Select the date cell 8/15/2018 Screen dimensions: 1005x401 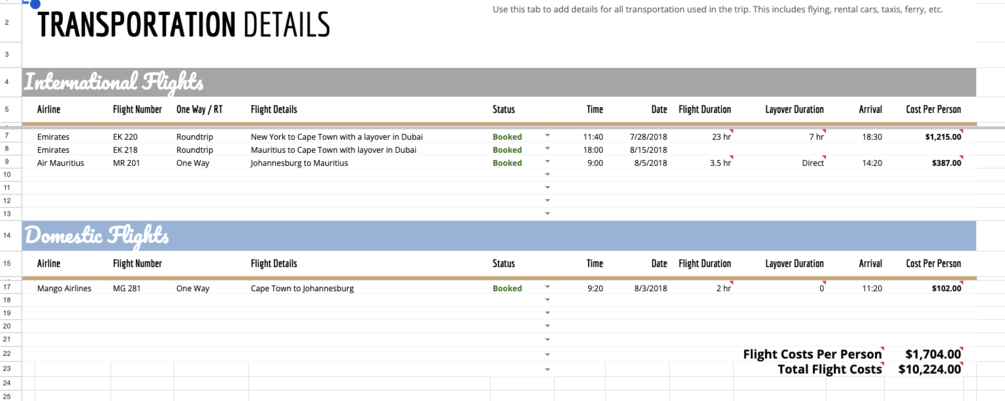651,150
